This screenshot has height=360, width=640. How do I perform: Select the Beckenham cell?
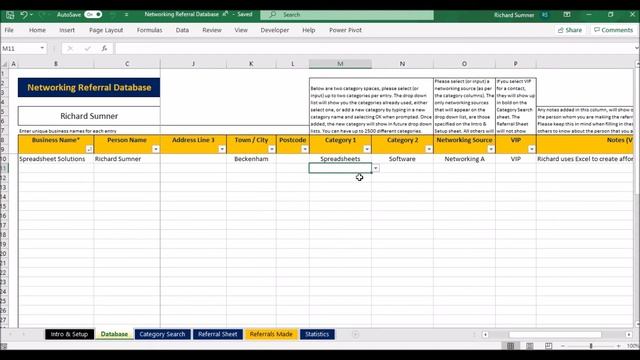point(251,159)
